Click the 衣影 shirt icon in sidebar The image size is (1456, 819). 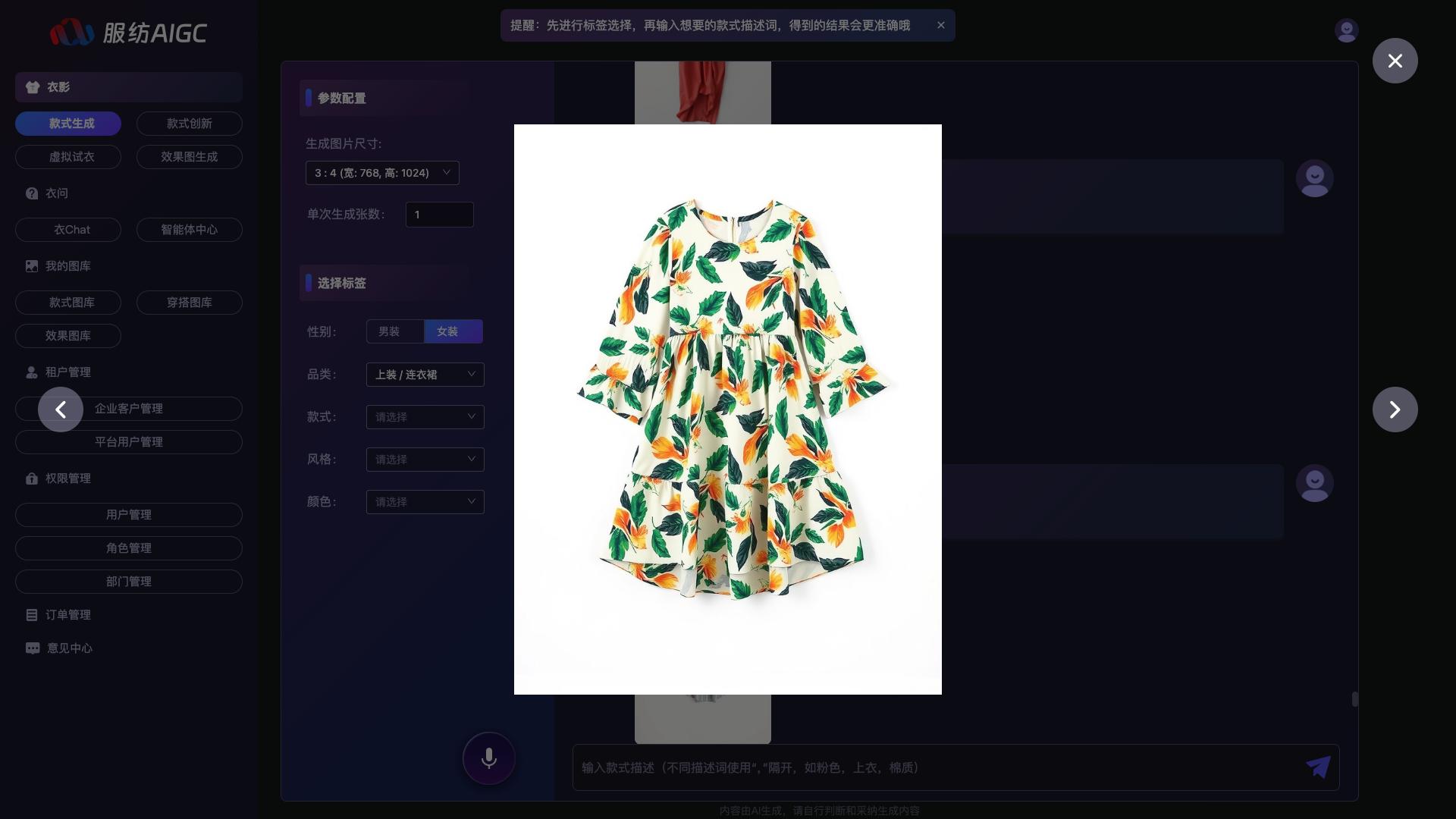[33, 87]
